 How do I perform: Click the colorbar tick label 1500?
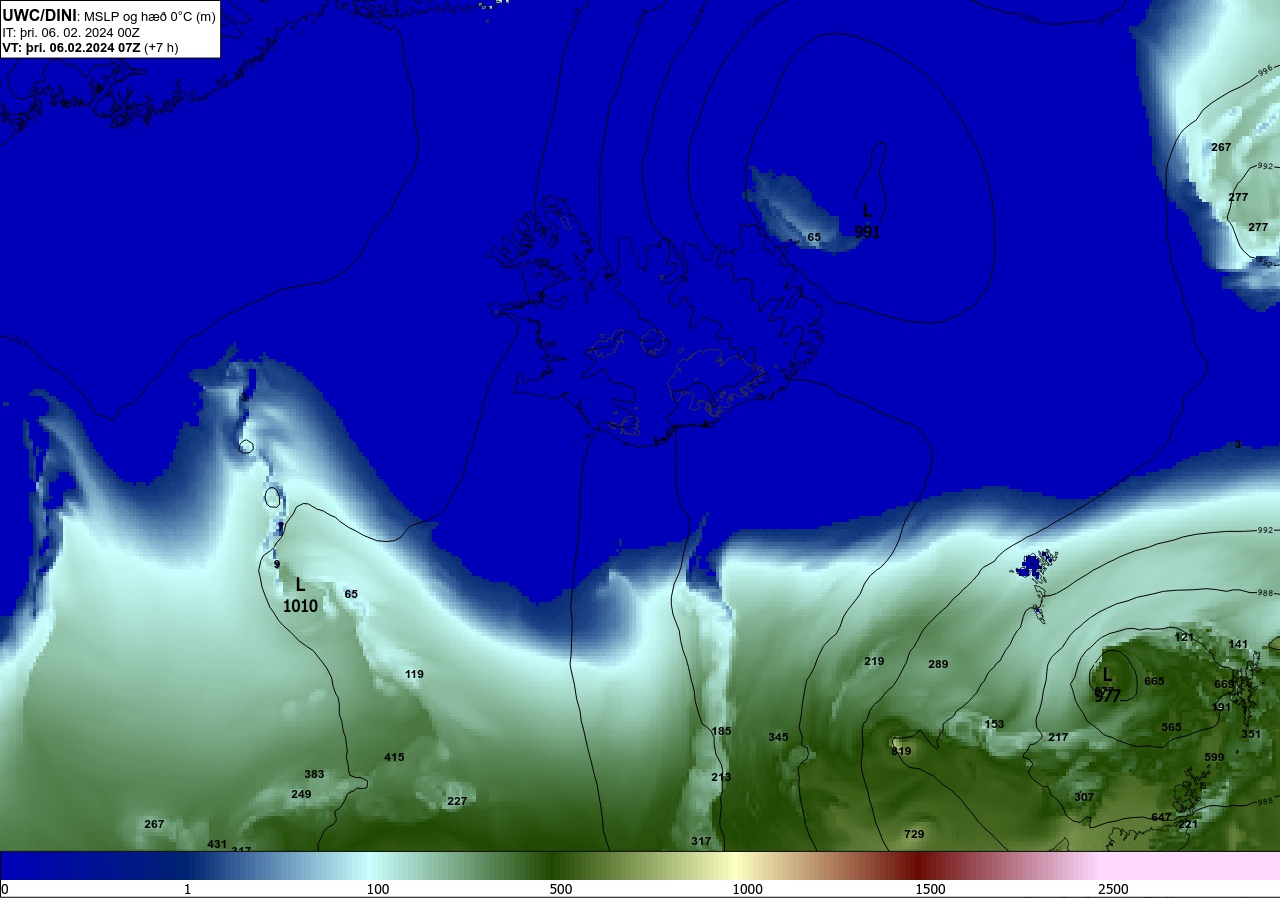[930, 889]
